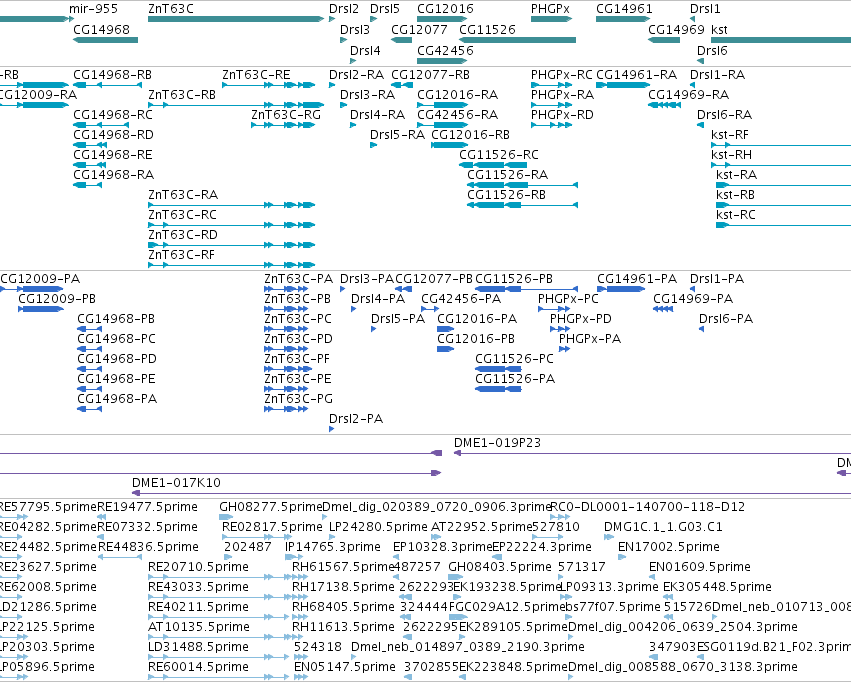Click transcript ZnT63C-RA

pos(183,194)
